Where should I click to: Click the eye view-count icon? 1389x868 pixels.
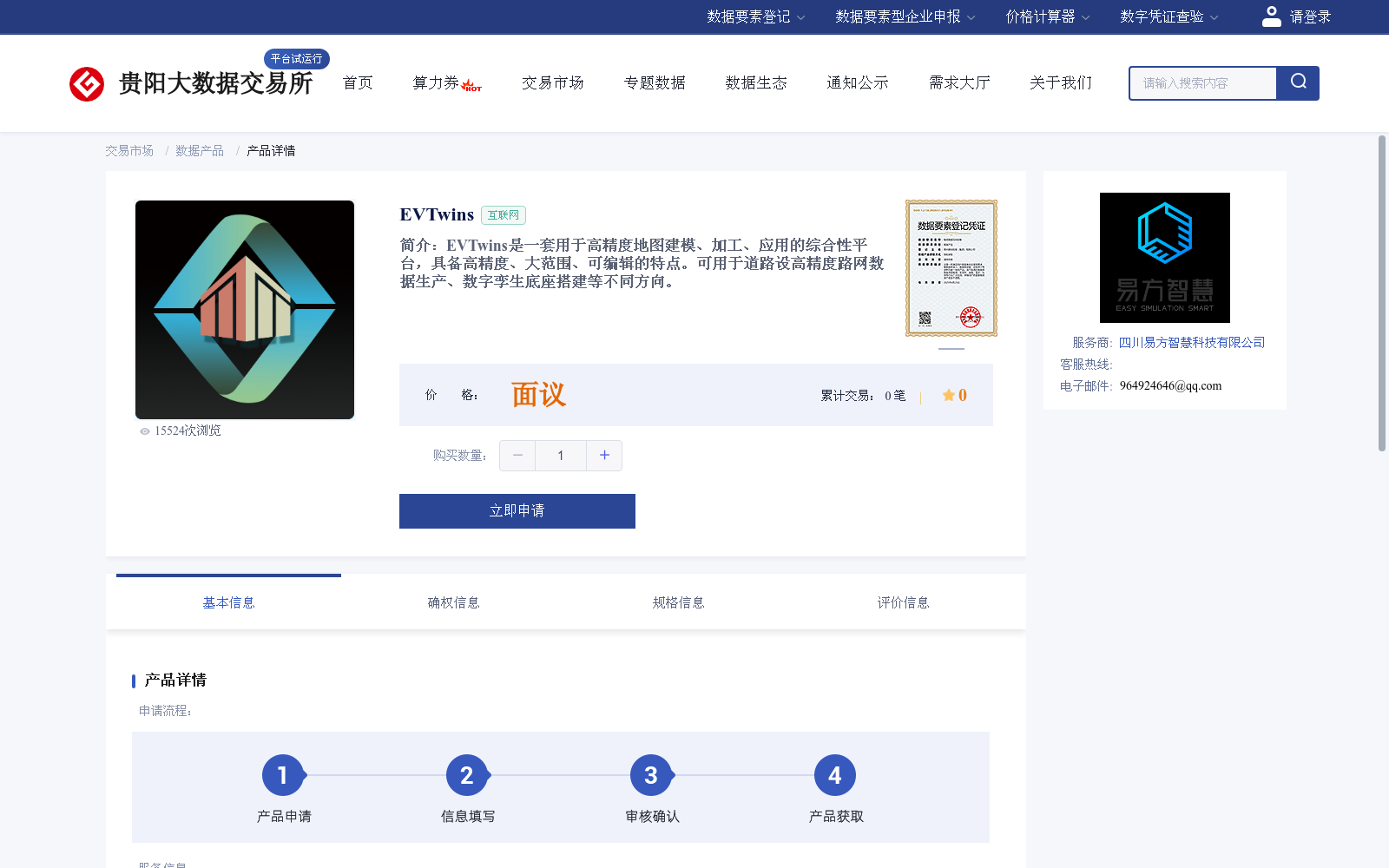pyautogui.click(x=145, y=431)
